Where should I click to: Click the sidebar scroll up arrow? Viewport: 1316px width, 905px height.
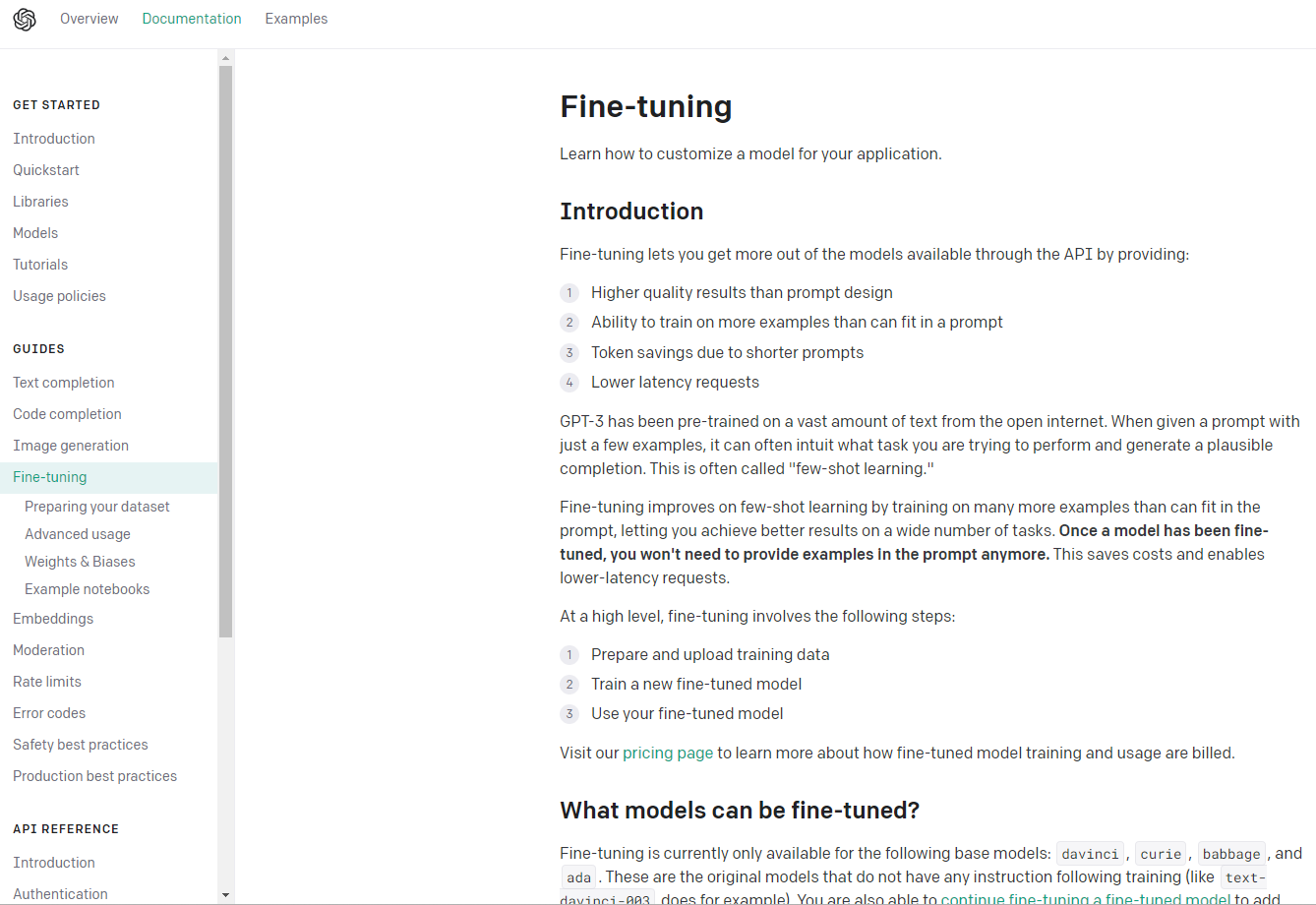point(226,57)
